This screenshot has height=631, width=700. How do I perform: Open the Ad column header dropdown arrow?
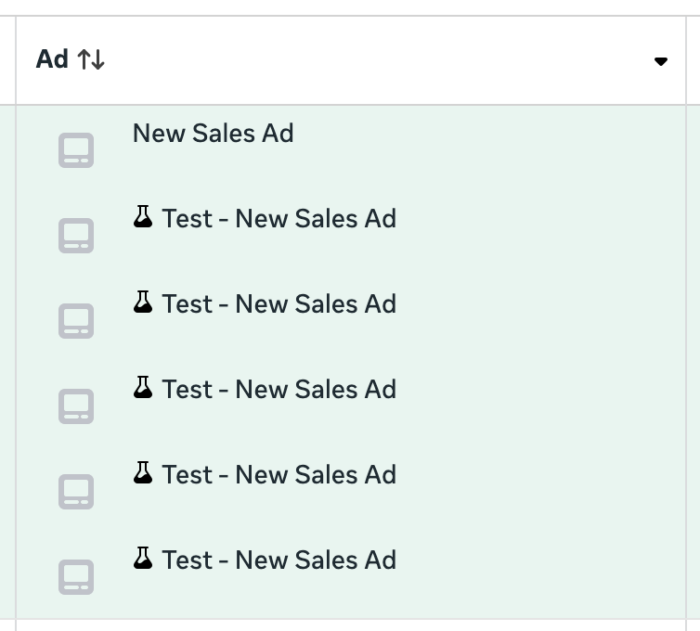click(x=660, y=61)
